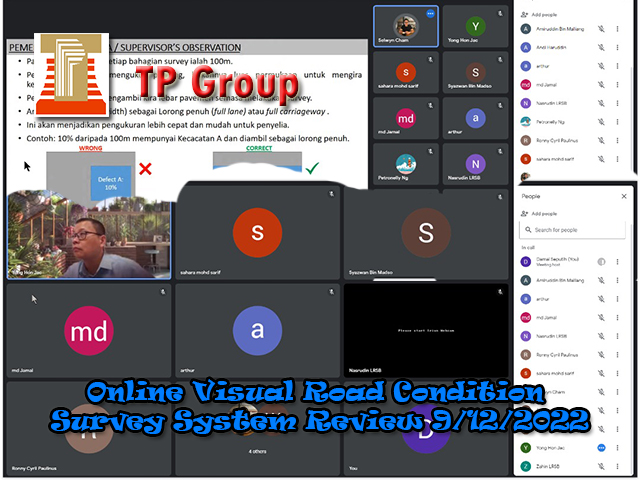Select the "In call" section heading

click(529, 246)
